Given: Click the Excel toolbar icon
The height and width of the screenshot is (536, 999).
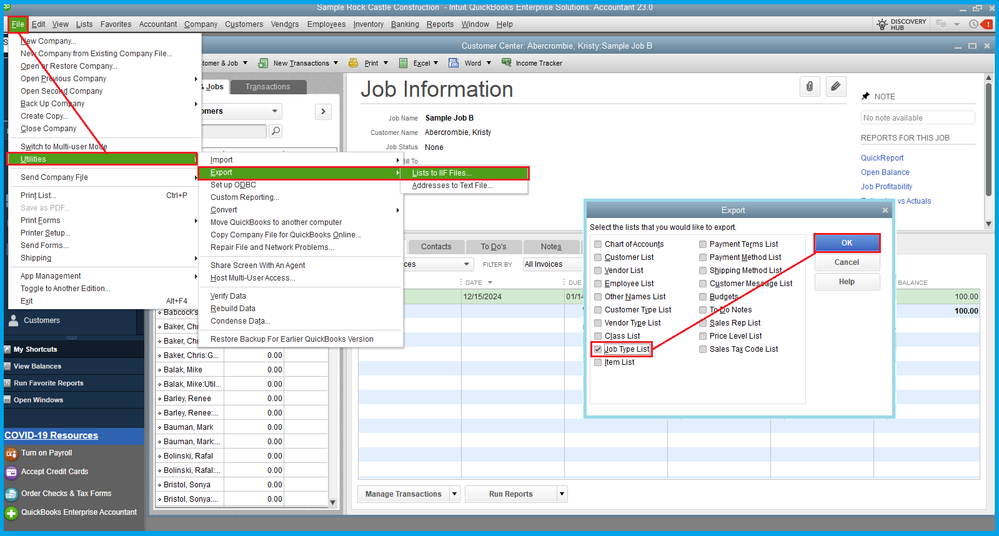Looking at the screenshot, I should [x=403, y=63].
